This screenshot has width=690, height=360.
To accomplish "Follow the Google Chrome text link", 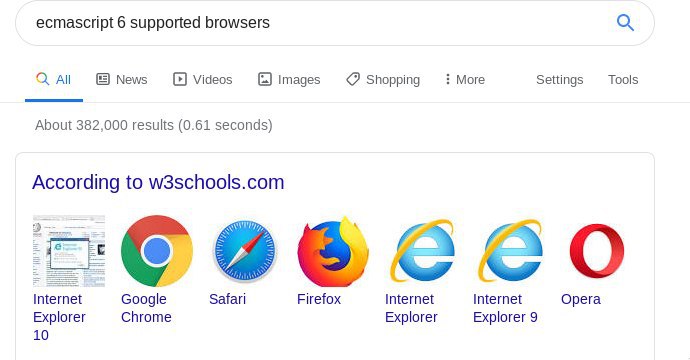I will 146,308.
